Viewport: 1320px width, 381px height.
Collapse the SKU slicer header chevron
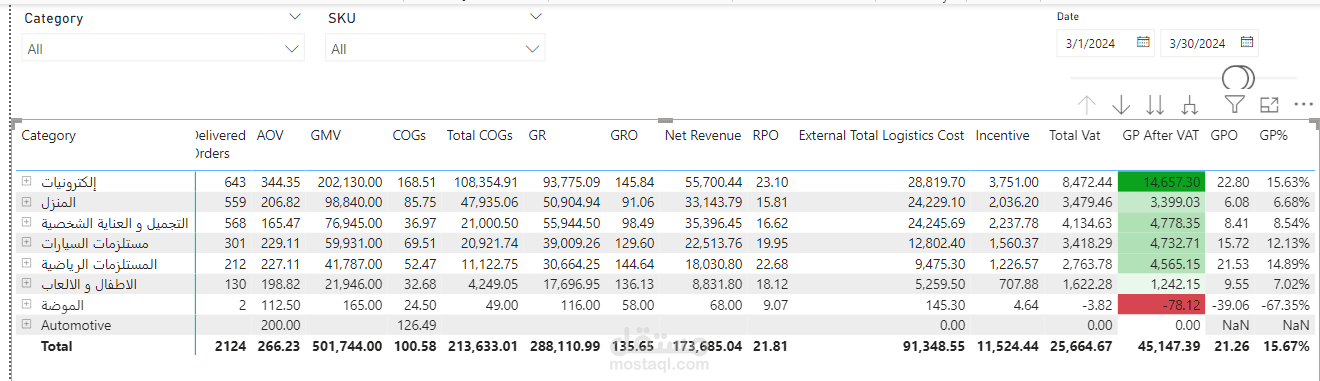point(536,17)
